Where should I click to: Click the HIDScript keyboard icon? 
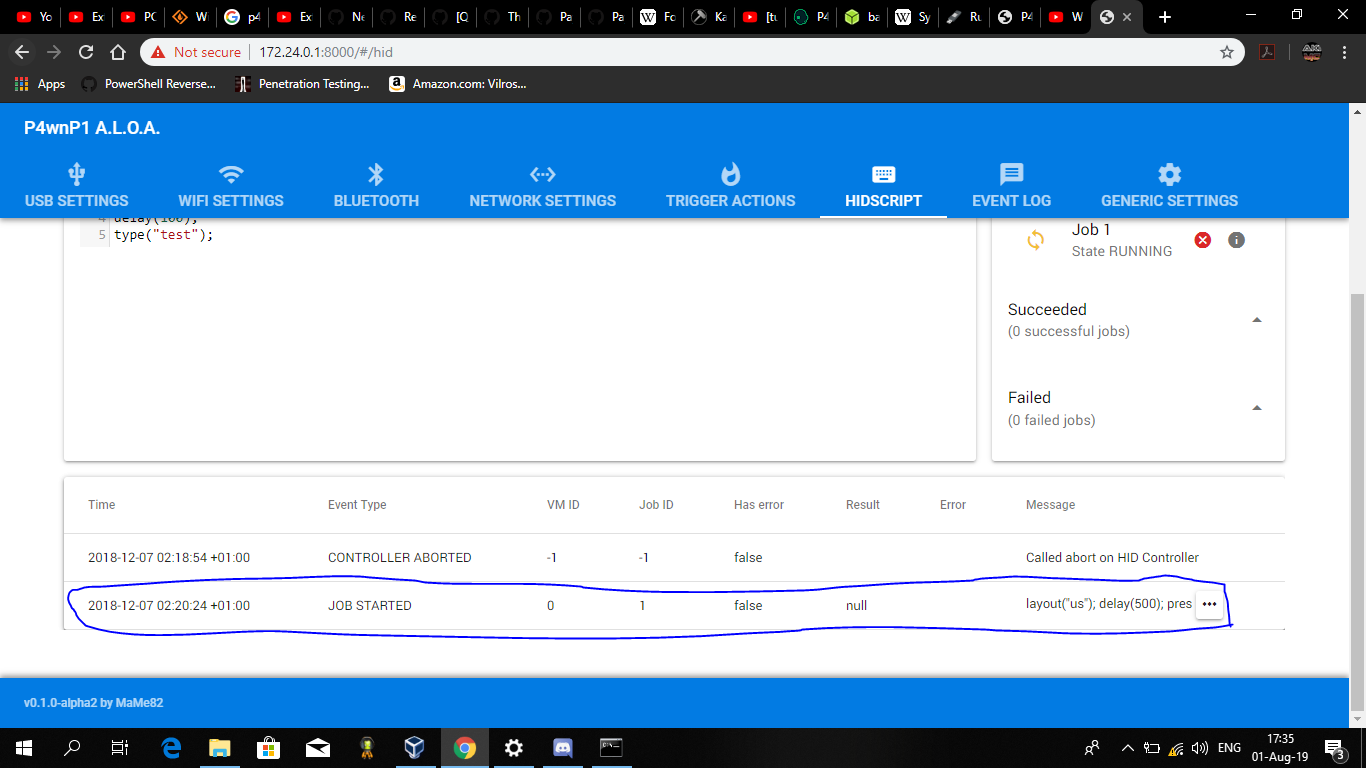tap(883, 173)
